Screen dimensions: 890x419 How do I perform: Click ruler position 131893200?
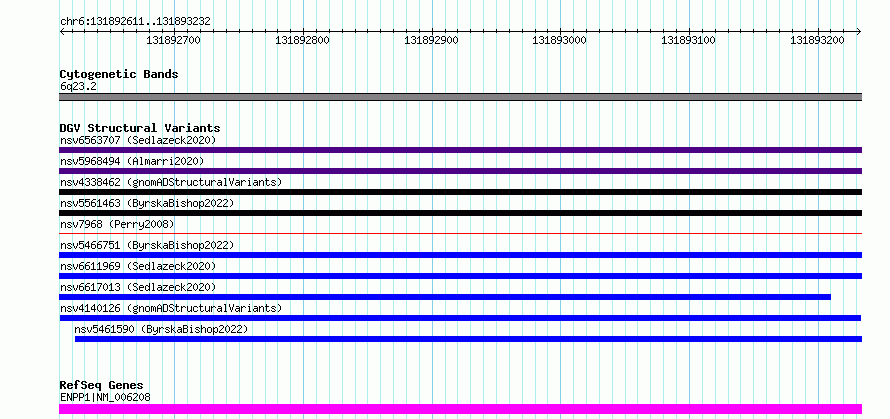[818, 40]
